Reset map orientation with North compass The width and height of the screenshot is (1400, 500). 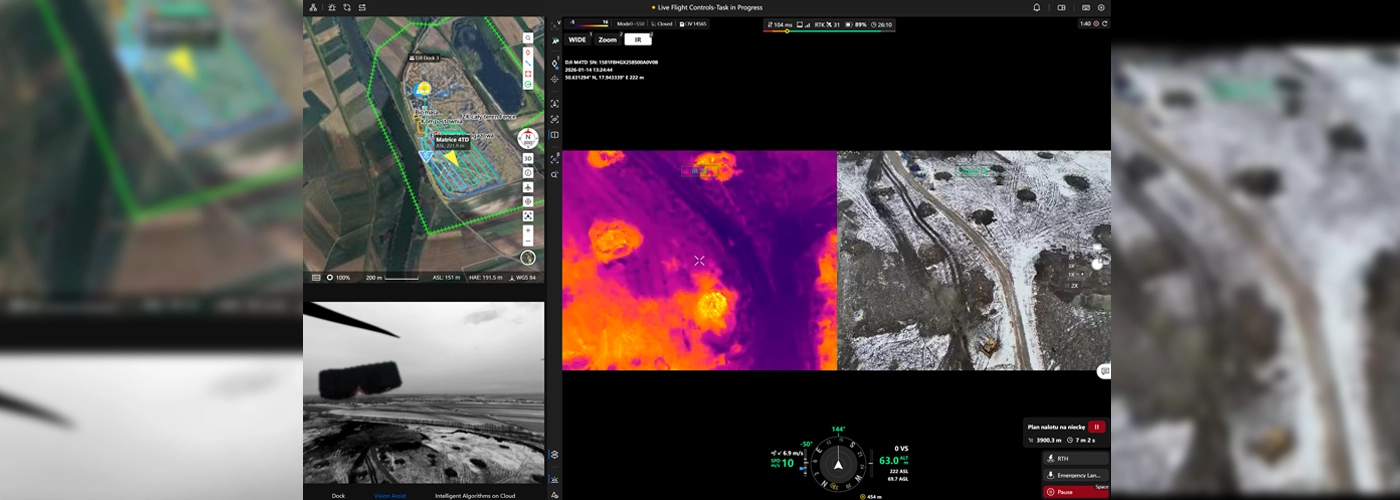[x=528, y=139]
